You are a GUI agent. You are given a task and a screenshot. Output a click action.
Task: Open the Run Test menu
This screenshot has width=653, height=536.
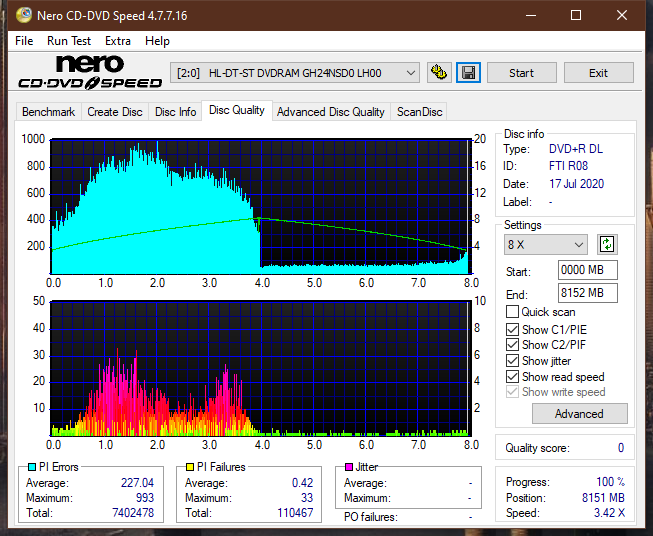tap(69, 41)
